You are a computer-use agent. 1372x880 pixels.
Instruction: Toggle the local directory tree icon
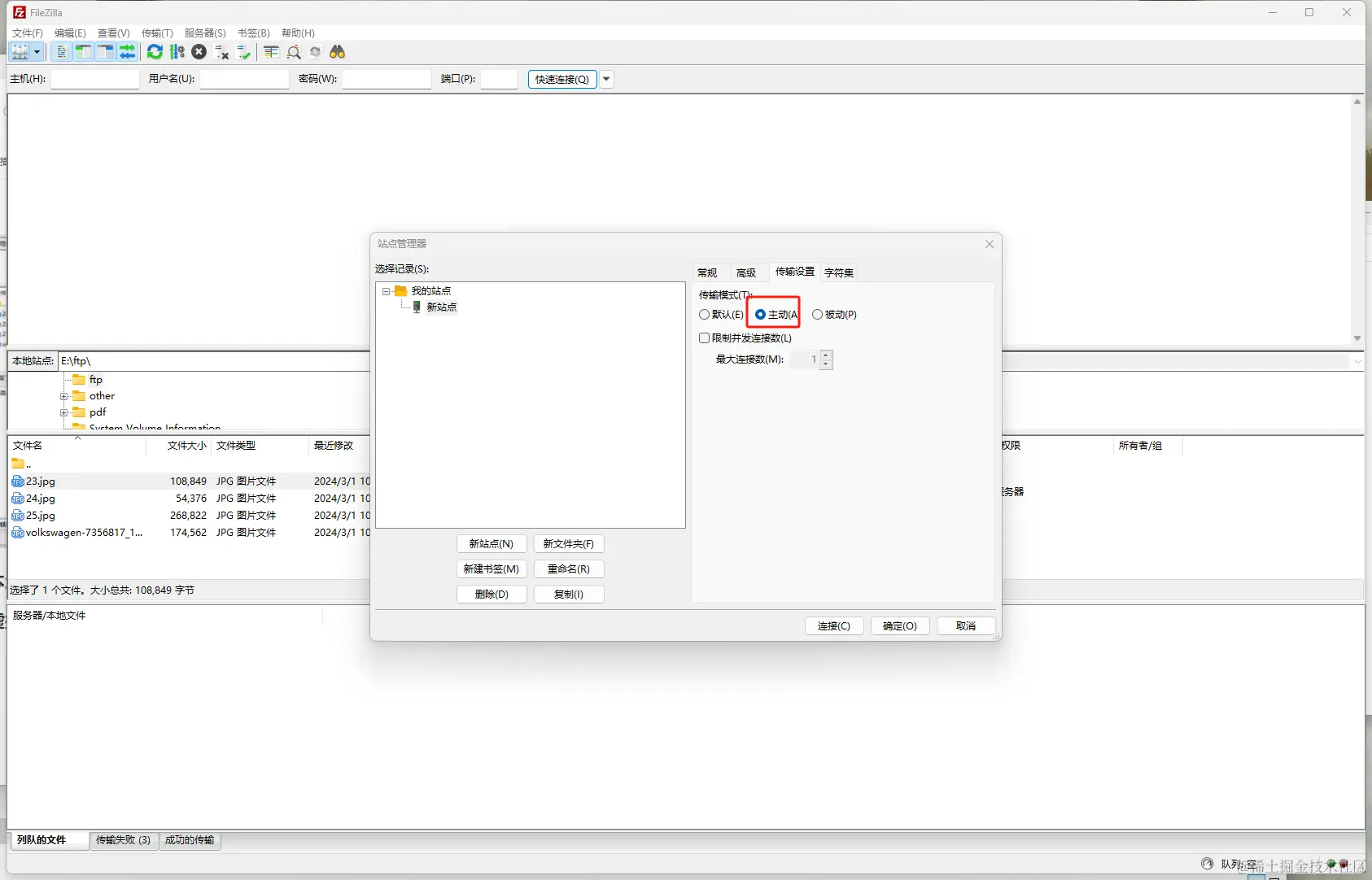(x=83, y=52)
